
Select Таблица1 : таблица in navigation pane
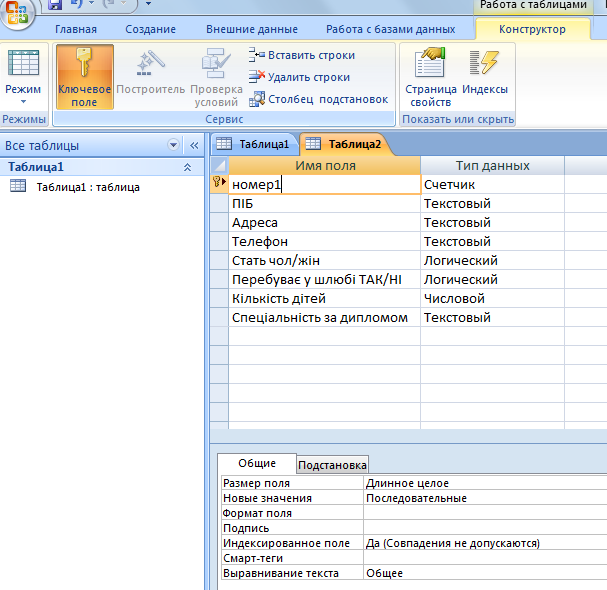tap(88, 187)
